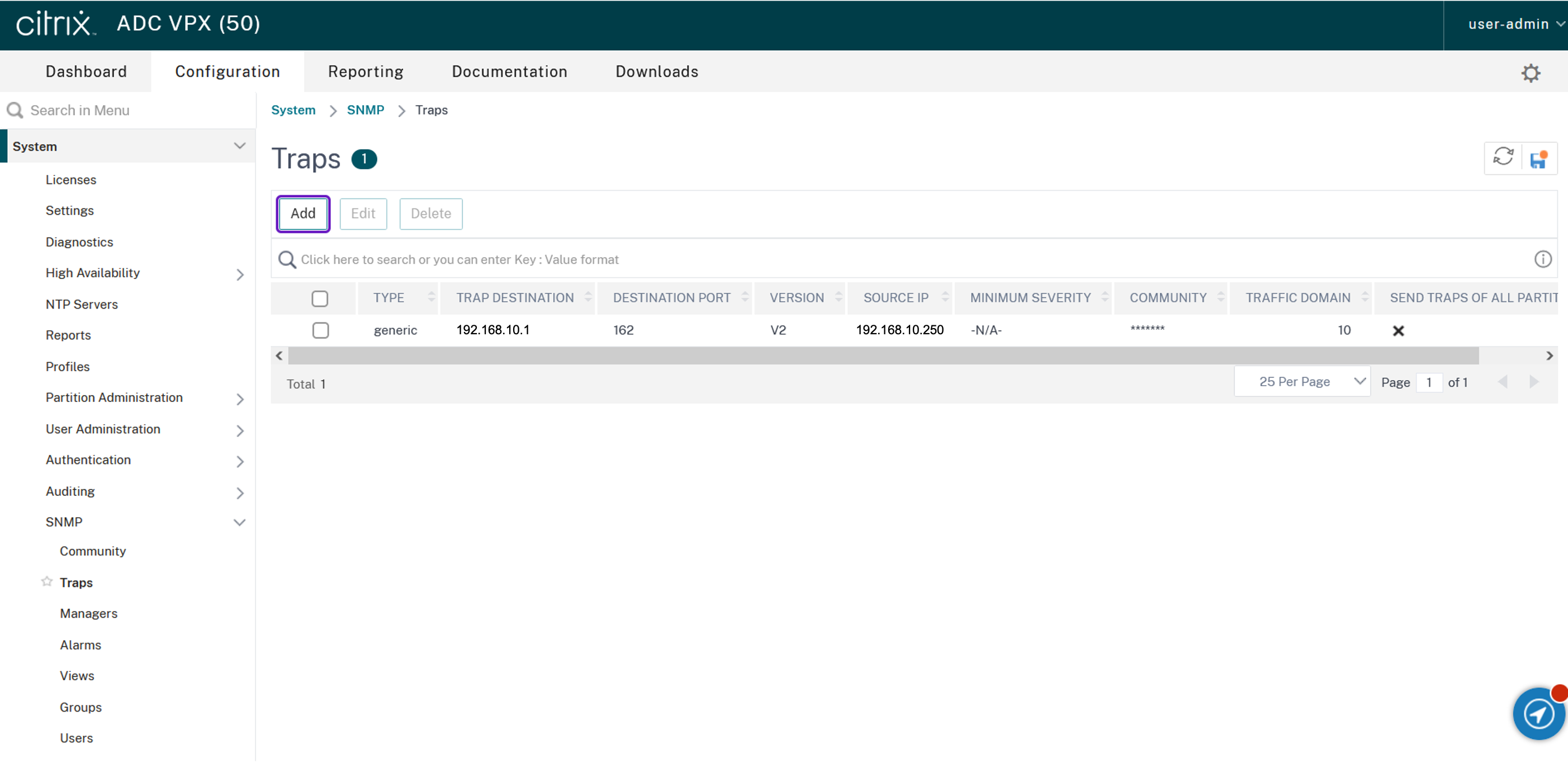This screenshot has height=763, width=1568.
Task: Check the select-all header checkbox
Action: pos(320,298)
